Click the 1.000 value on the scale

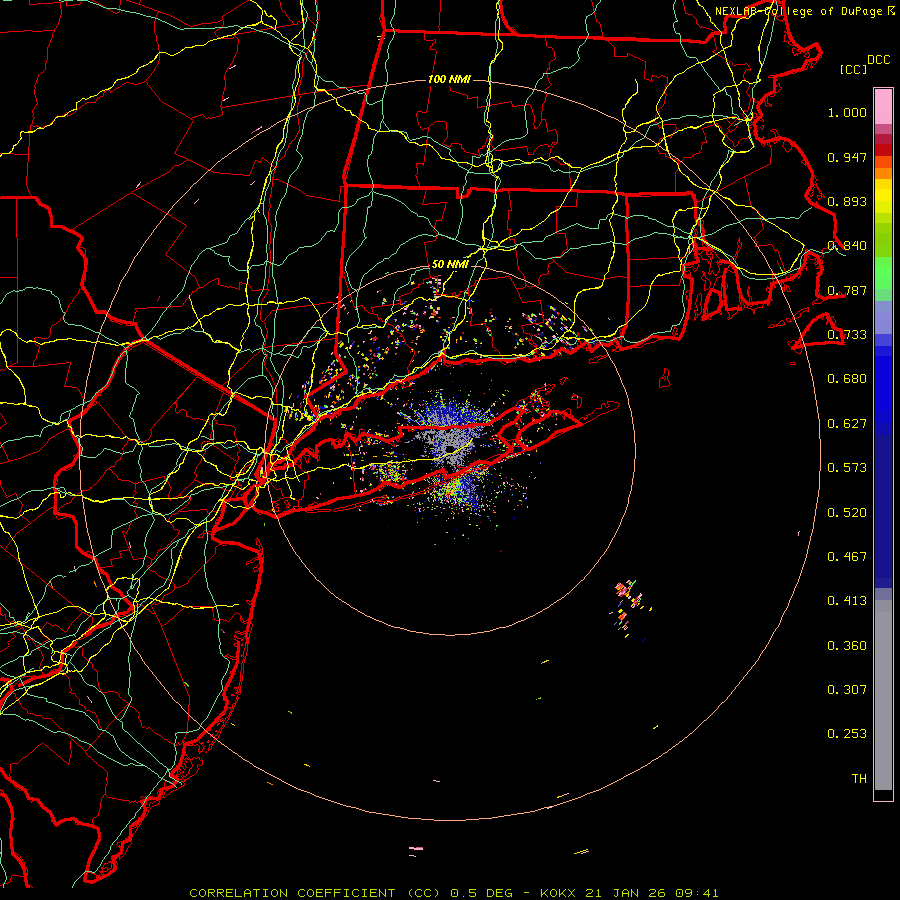click(x=847, y=113)
